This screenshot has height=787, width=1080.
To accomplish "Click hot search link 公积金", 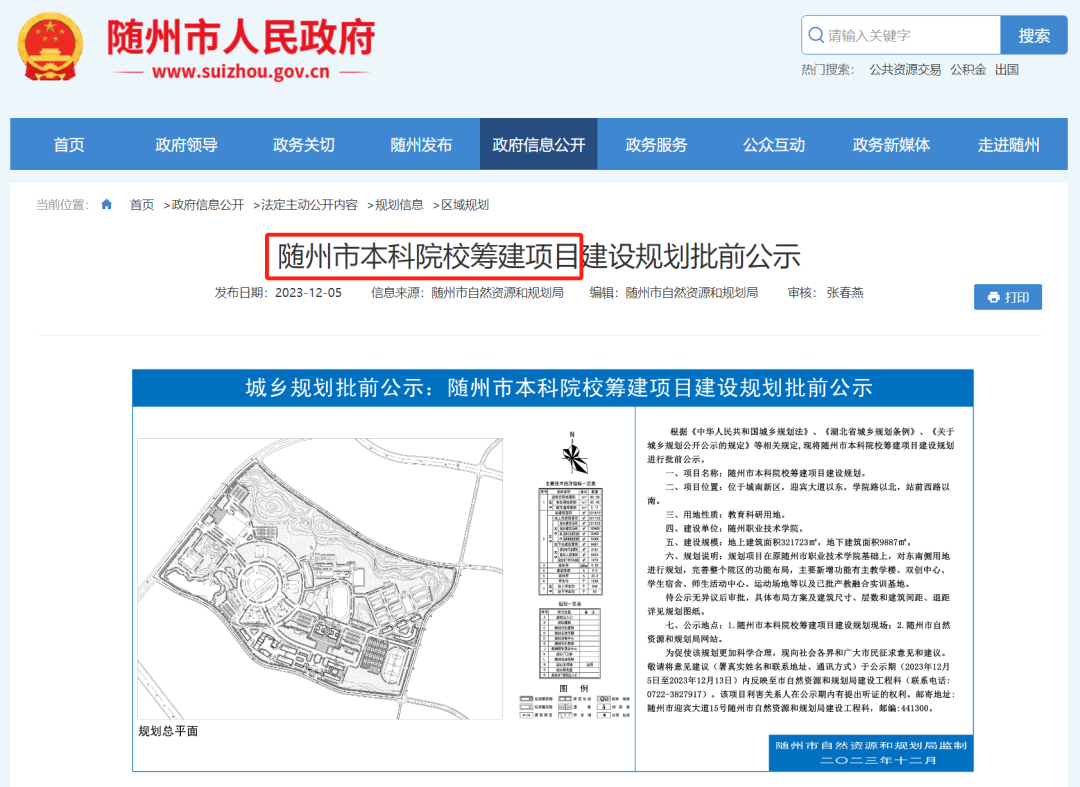I will [968, 70].
